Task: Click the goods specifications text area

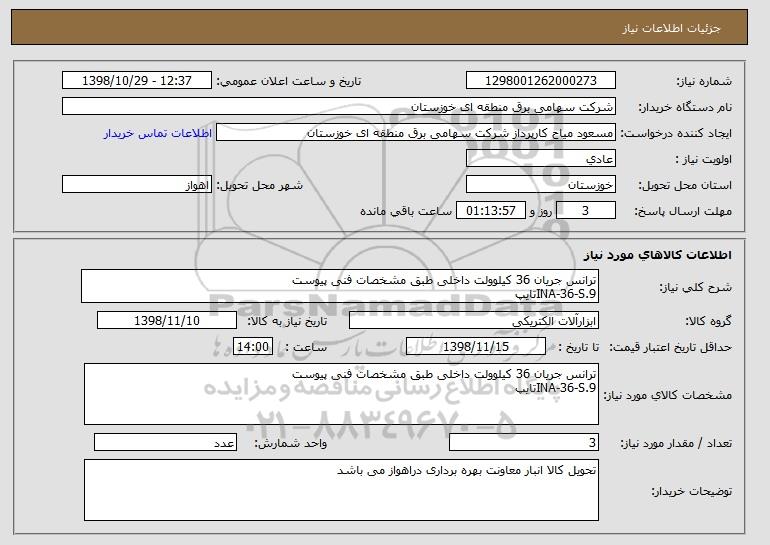Action: pyautogui.click(x=341, y=394)
